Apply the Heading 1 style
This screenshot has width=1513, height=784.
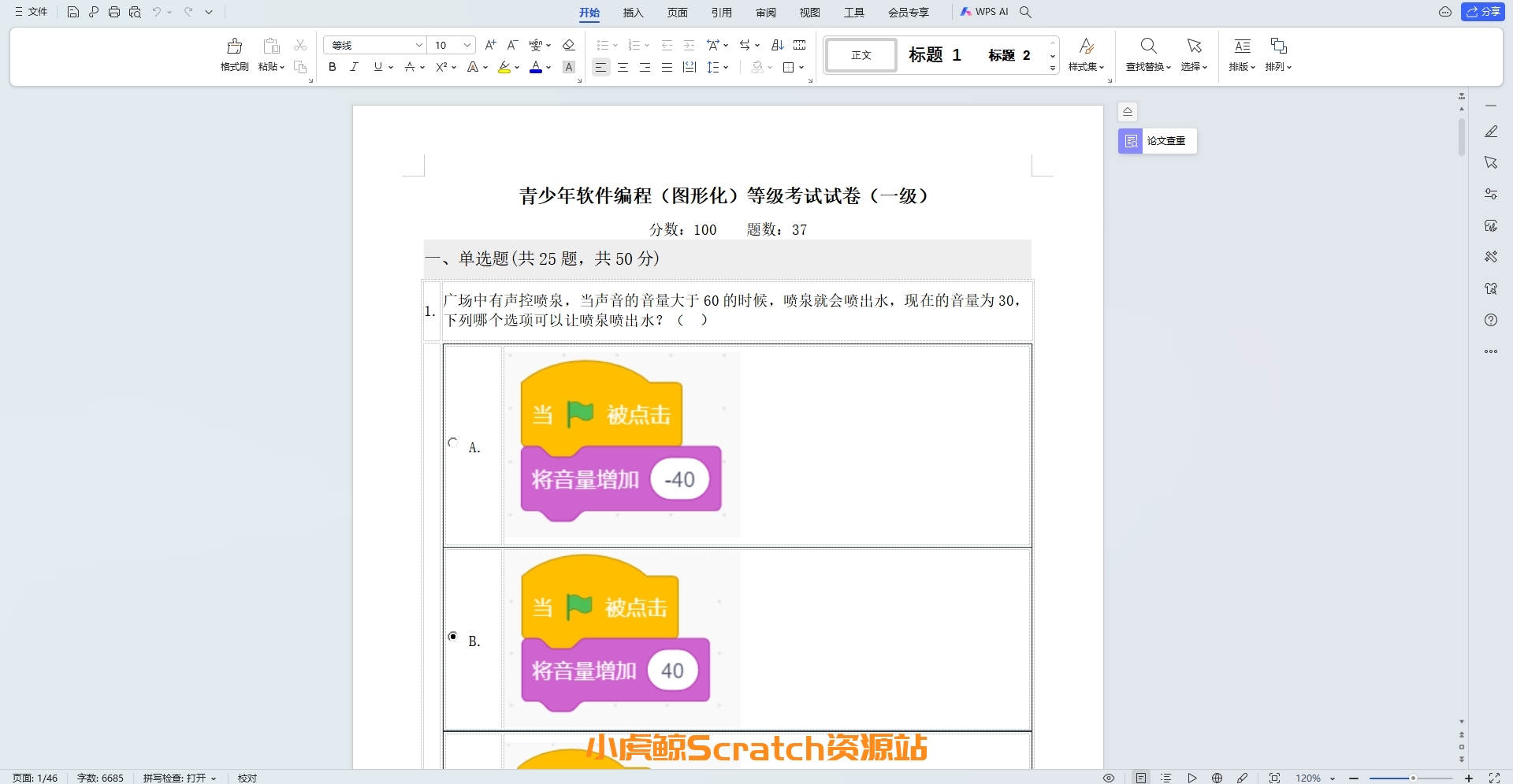pyautogui.click(x=935, y=55)
